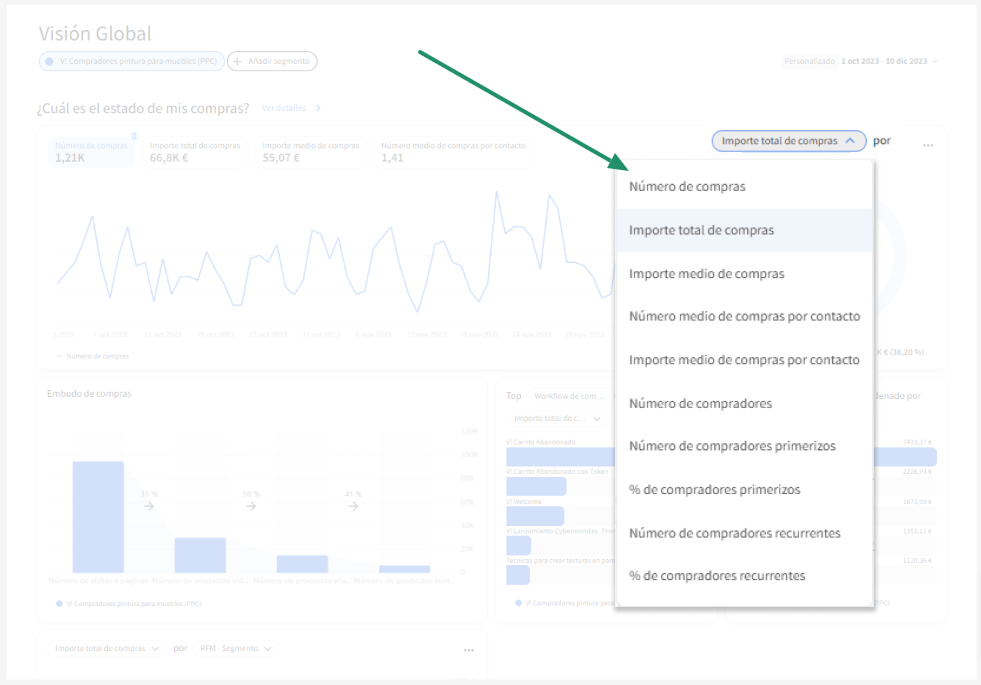Viewport: 981px width, 685px height.
Task: Select Importe medio de compras por contacto option
Action: pyautogui.click(x=745, y=360)
